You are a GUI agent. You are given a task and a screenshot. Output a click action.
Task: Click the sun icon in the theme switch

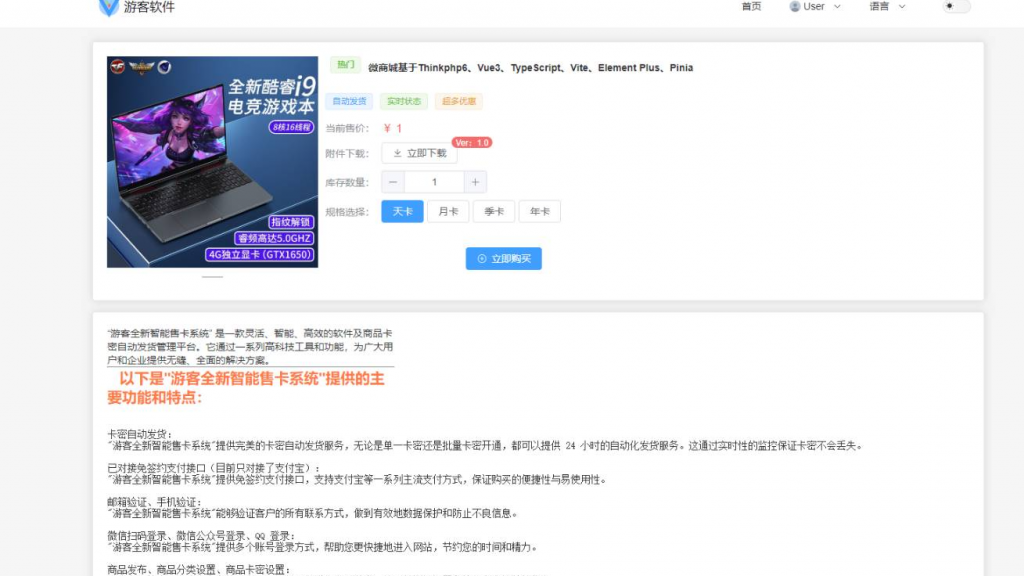tap(951, 6)
